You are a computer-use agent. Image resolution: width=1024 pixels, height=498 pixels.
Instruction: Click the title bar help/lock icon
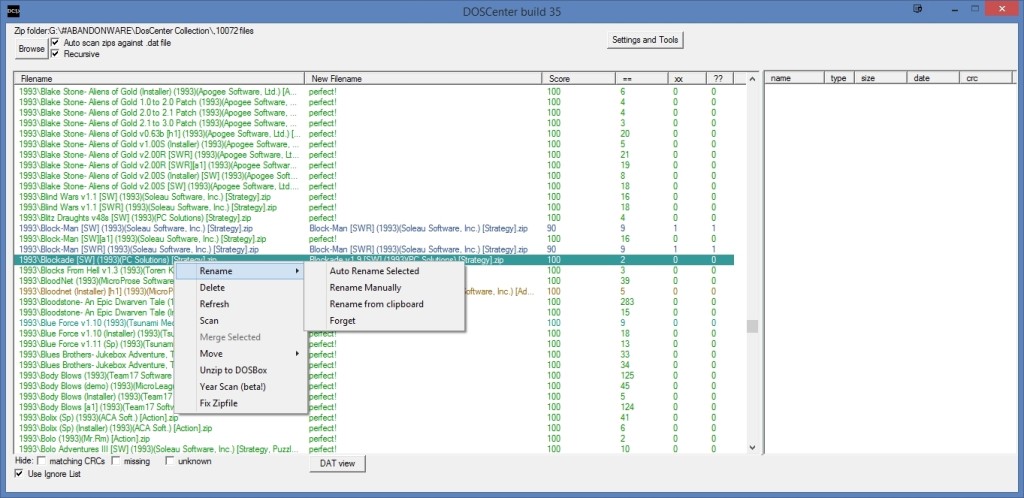point(918,9)
